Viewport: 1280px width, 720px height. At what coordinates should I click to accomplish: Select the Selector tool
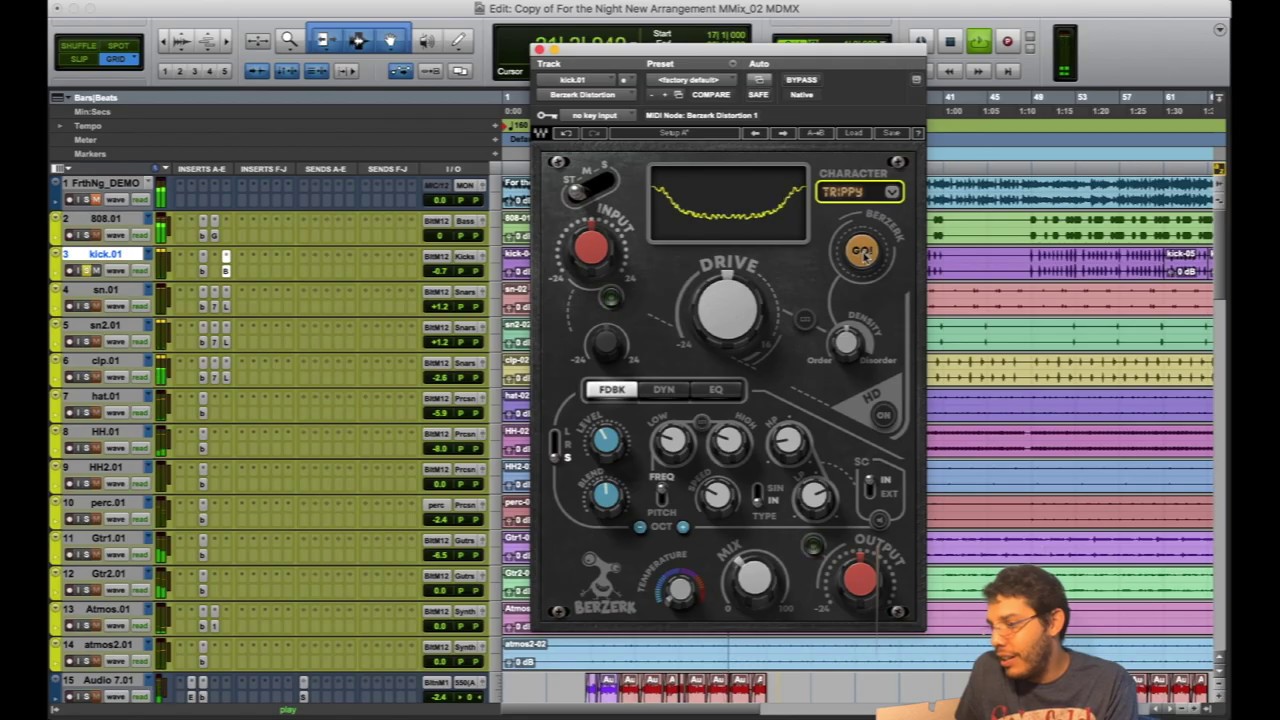point(357,41)
